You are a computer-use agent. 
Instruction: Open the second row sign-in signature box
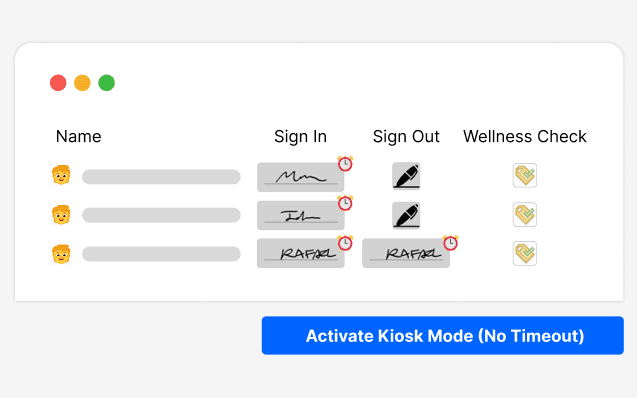tap(301, 215)
